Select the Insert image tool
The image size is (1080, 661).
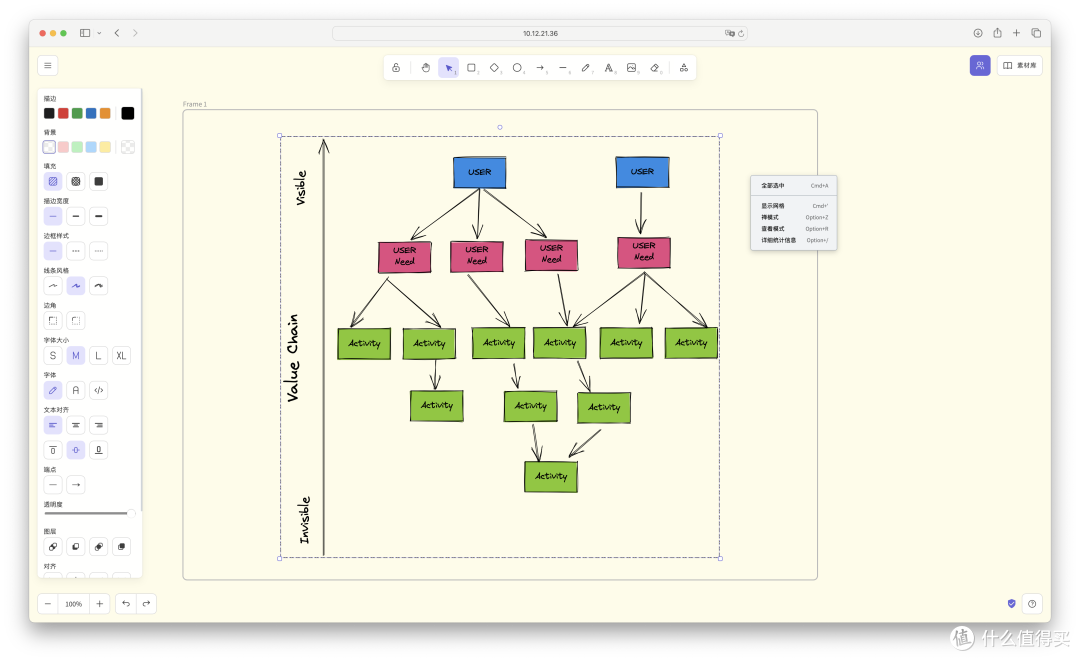[x=632, y=67]
